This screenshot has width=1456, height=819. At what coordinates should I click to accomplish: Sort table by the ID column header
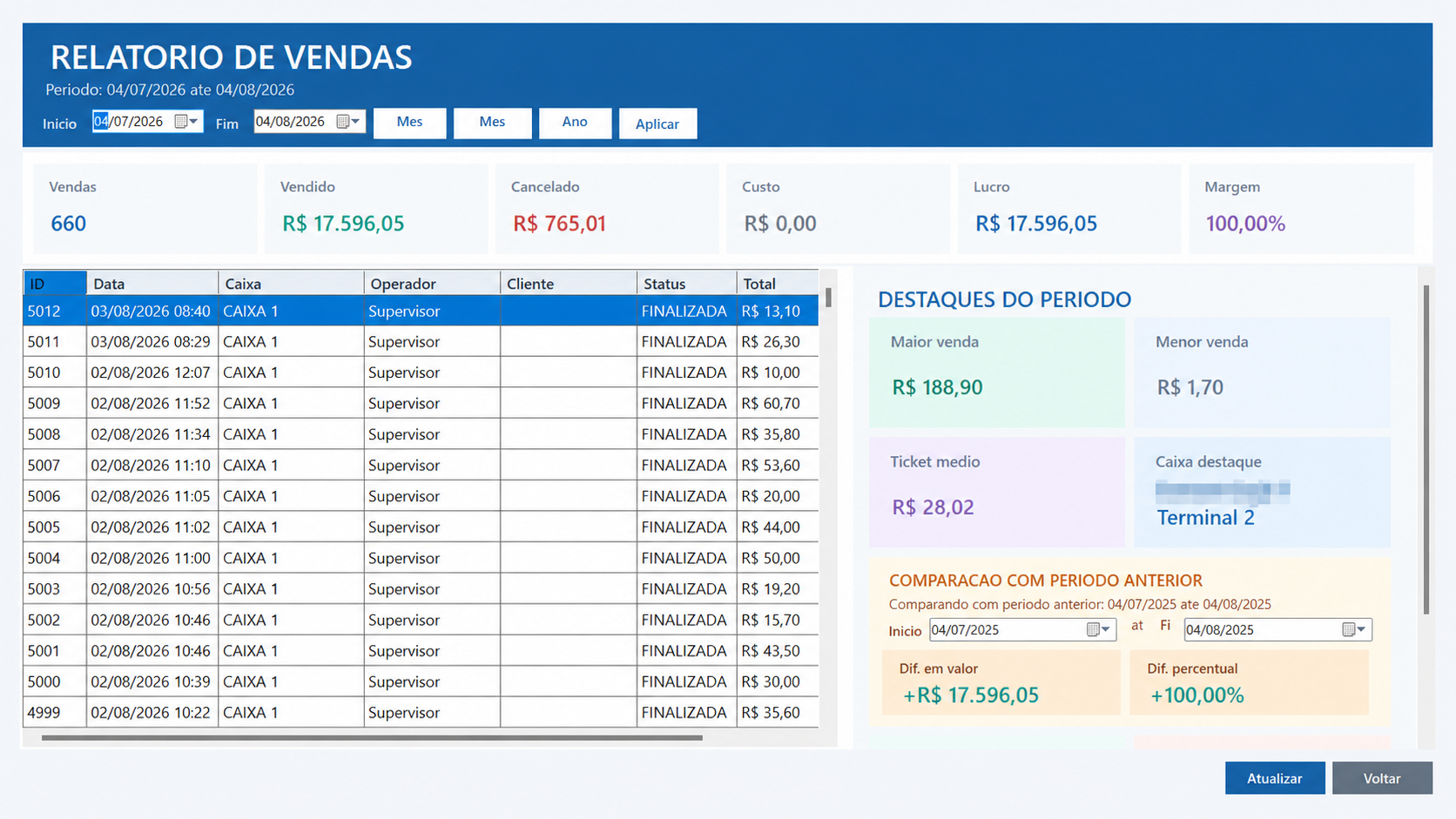55,284
